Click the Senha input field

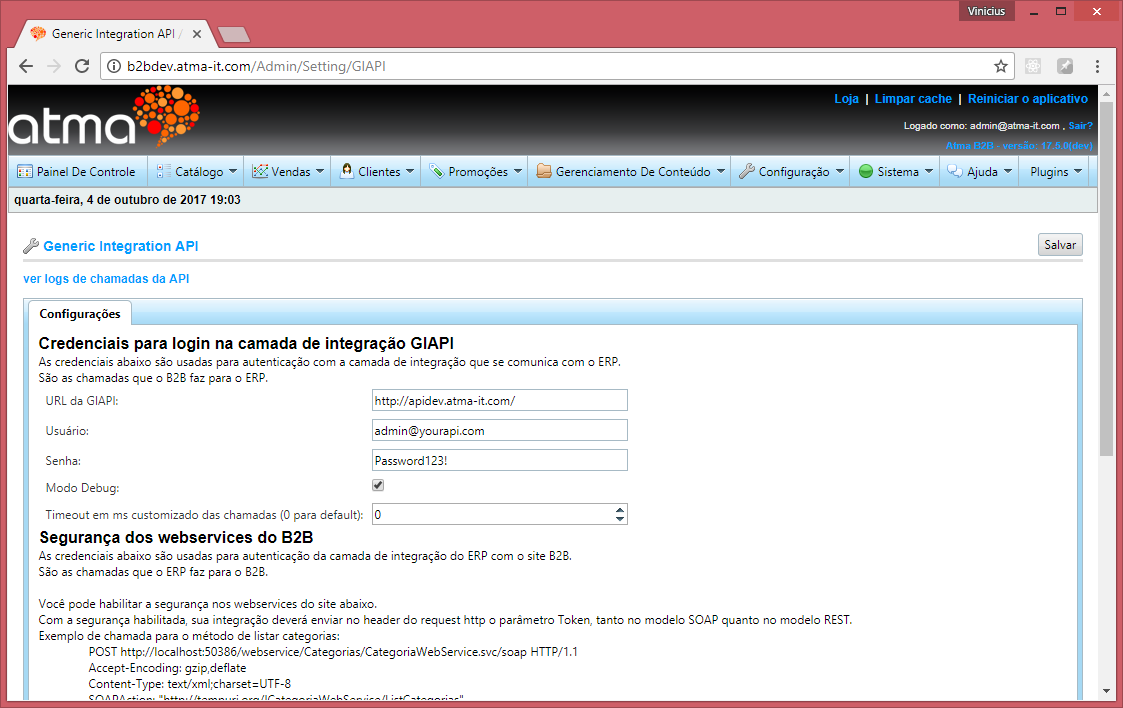(500, 460)
